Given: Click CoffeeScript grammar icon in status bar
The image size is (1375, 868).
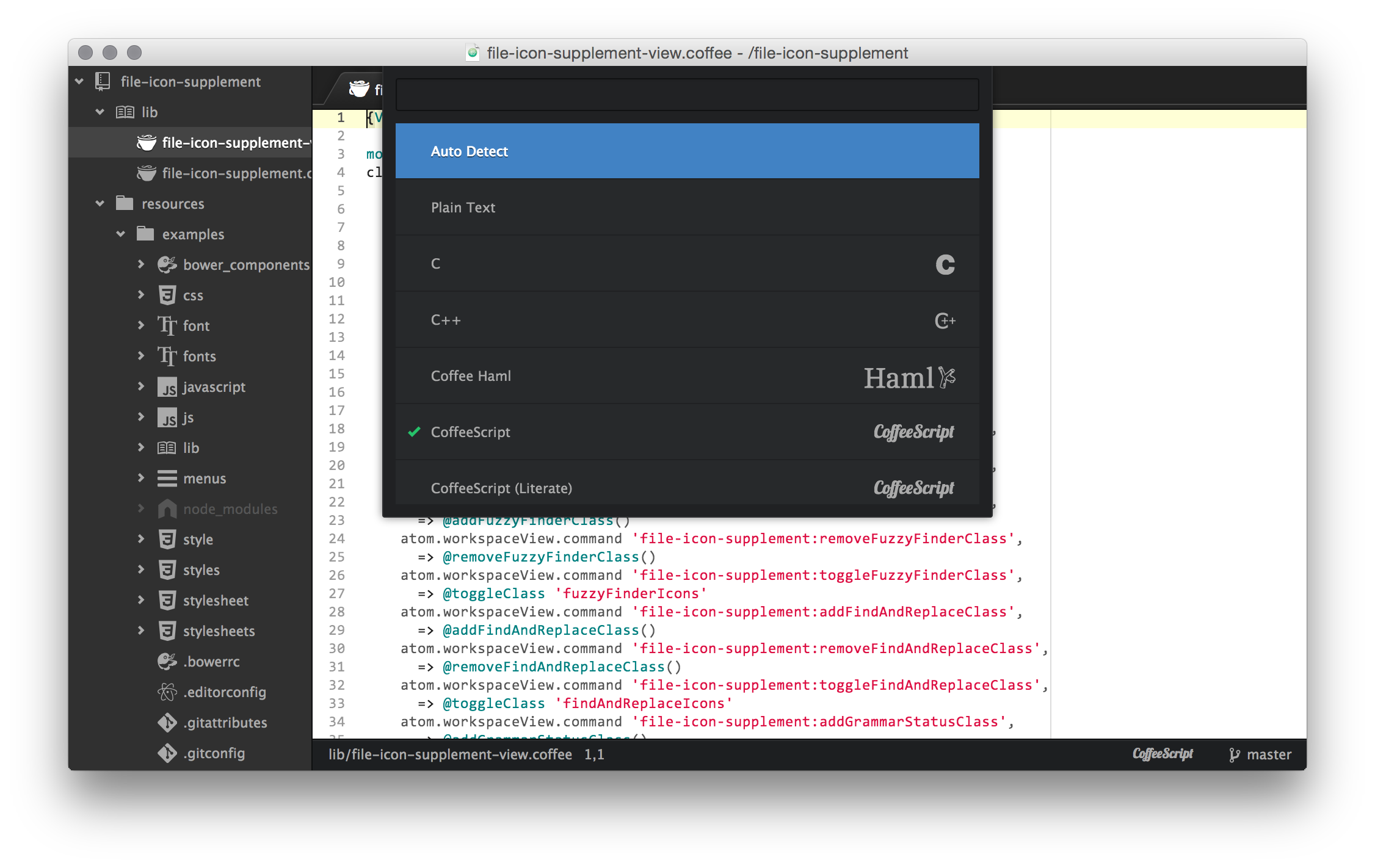Looking at the screenshot, I should (1162, 754).
